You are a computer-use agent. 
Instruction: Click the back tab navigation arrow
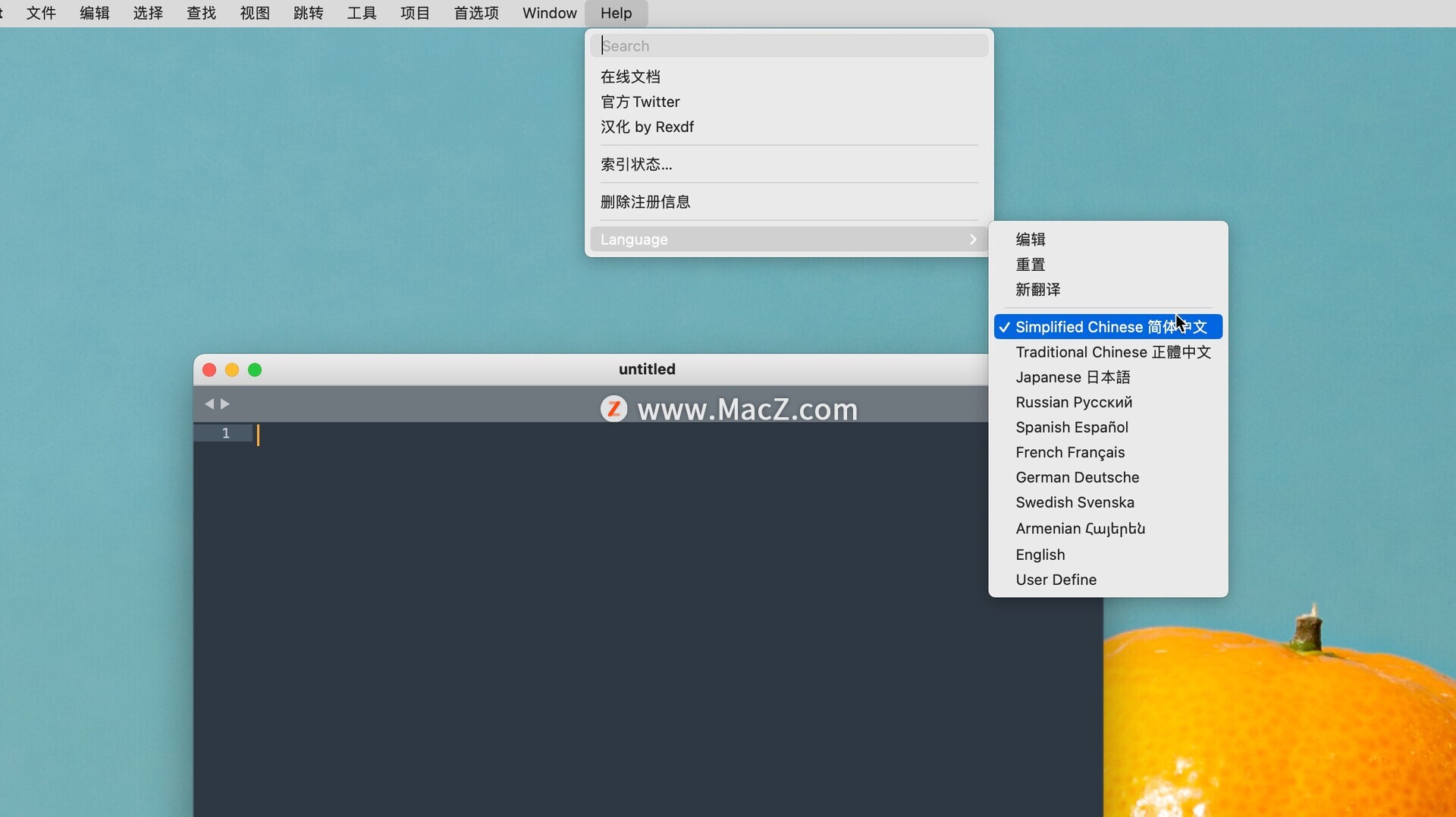coord(209,404)
